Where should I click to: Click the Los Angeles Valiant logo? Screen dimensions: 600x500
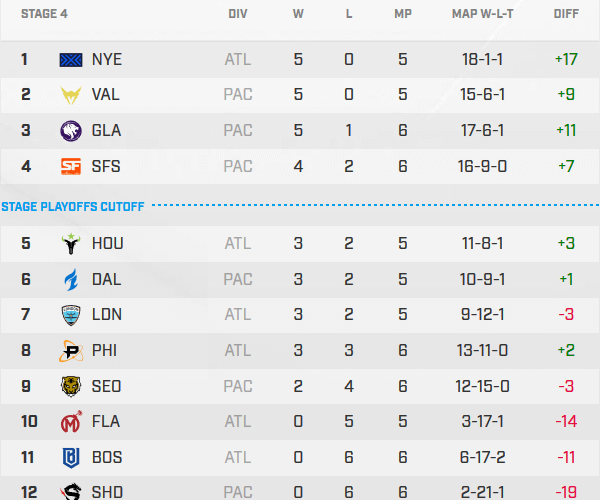[x=72, y=95]
